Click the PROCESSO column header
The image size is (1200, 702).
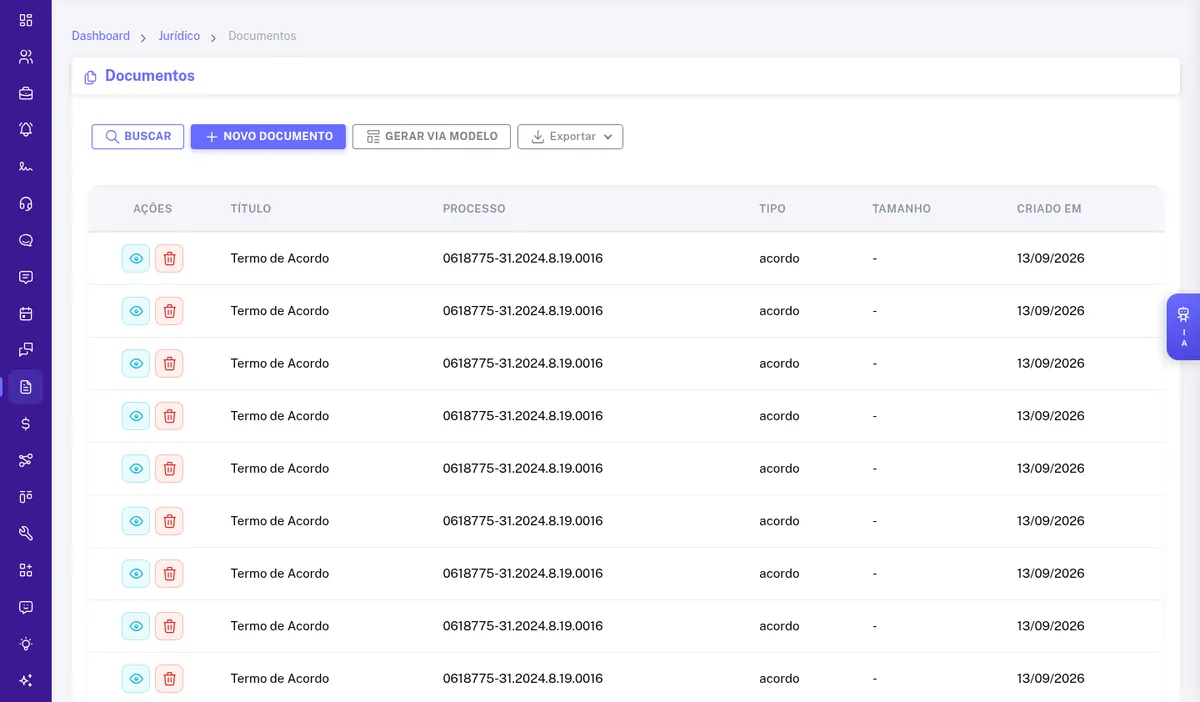click(474, 209)
